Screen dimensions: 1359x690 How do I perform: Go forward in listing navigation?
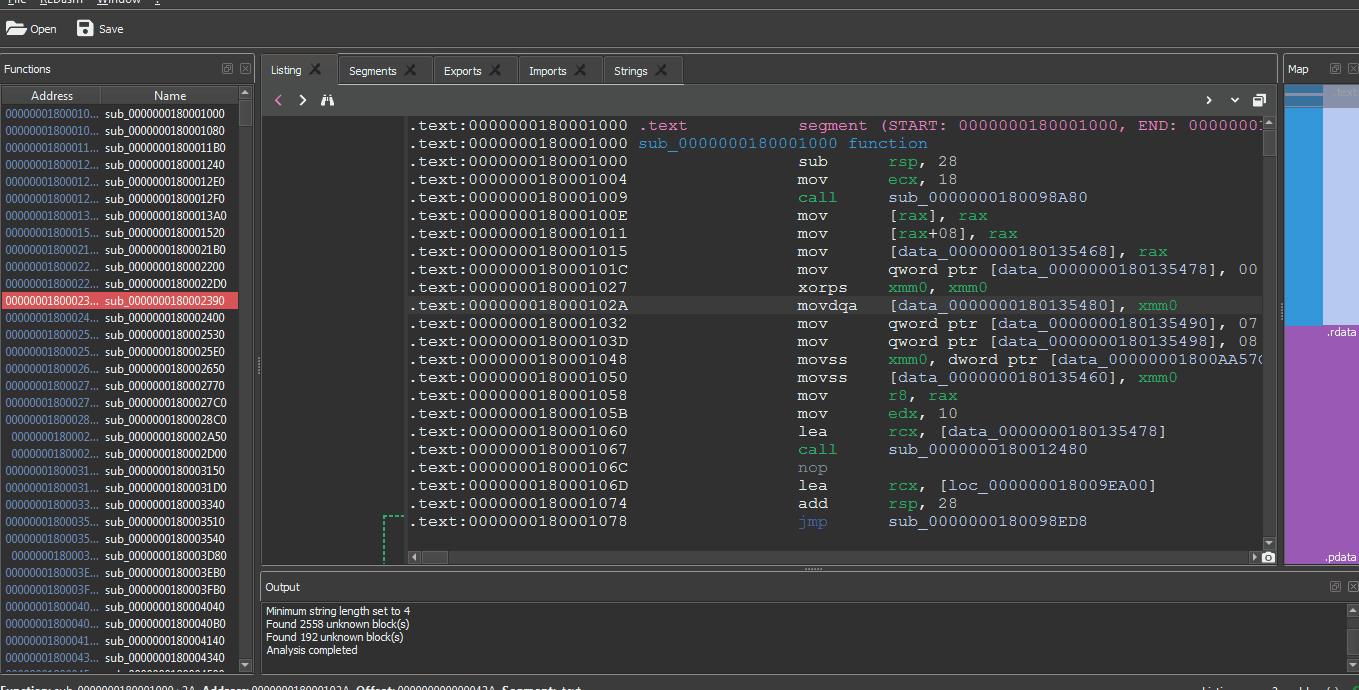(302, 100)
